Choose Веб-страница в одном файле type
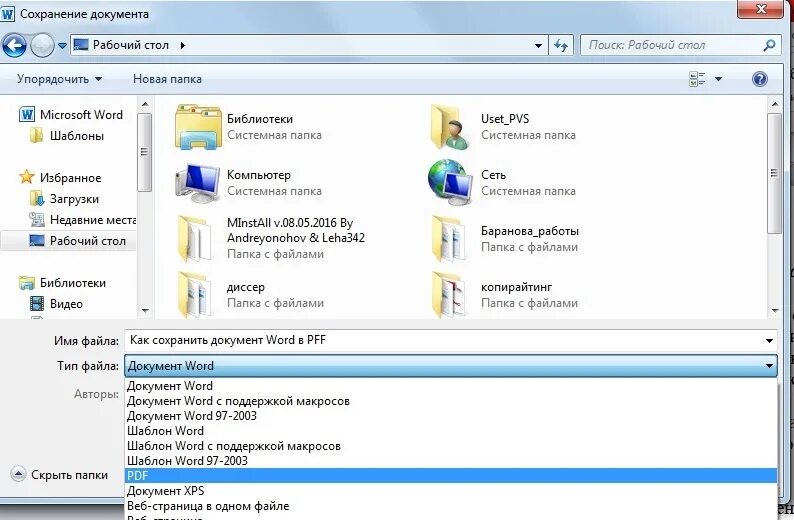The width and height of the screenshot is (794, 520). [x=450, y=506]
